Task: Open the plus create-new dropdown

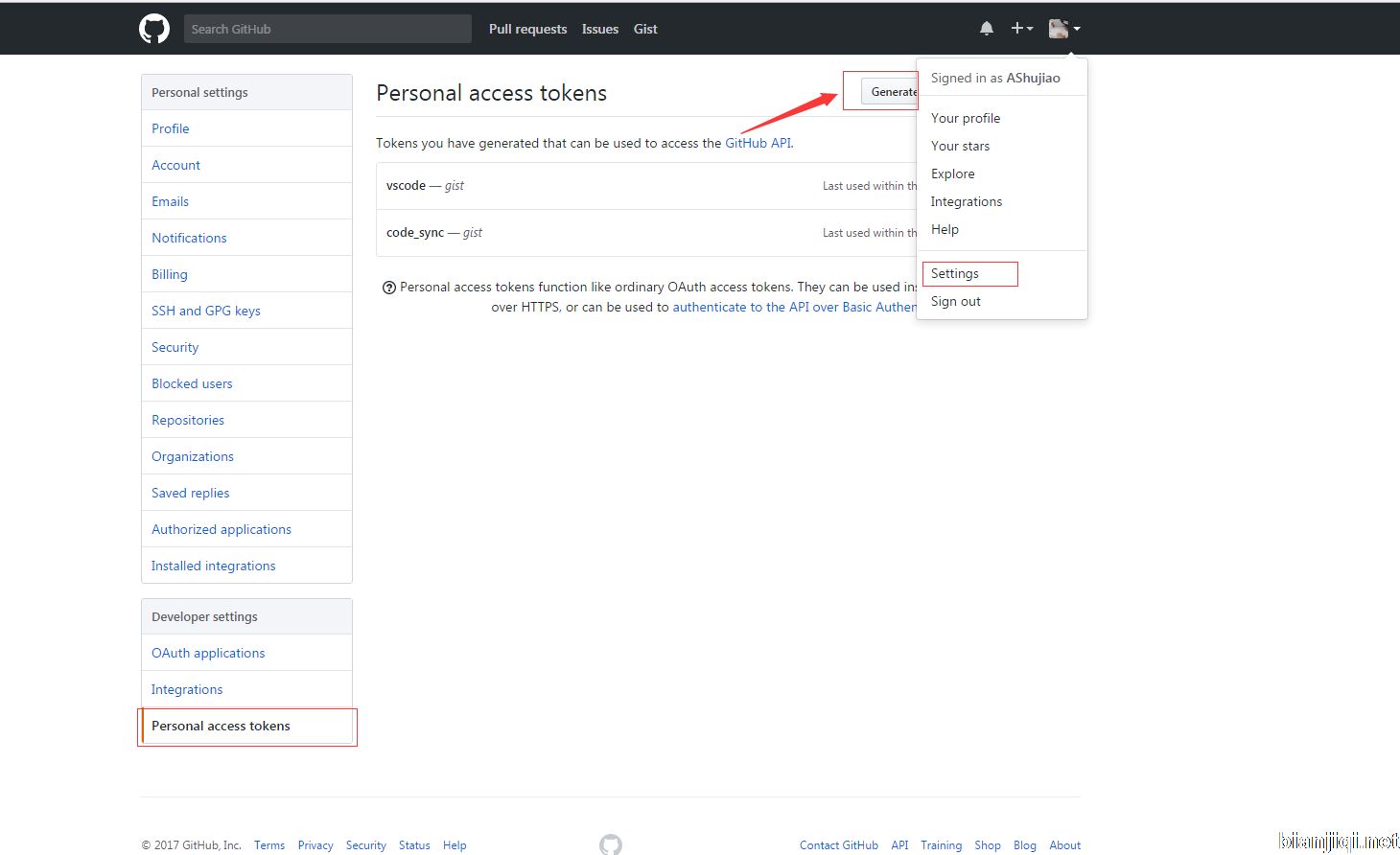Action: click(x=1021, y=29)
